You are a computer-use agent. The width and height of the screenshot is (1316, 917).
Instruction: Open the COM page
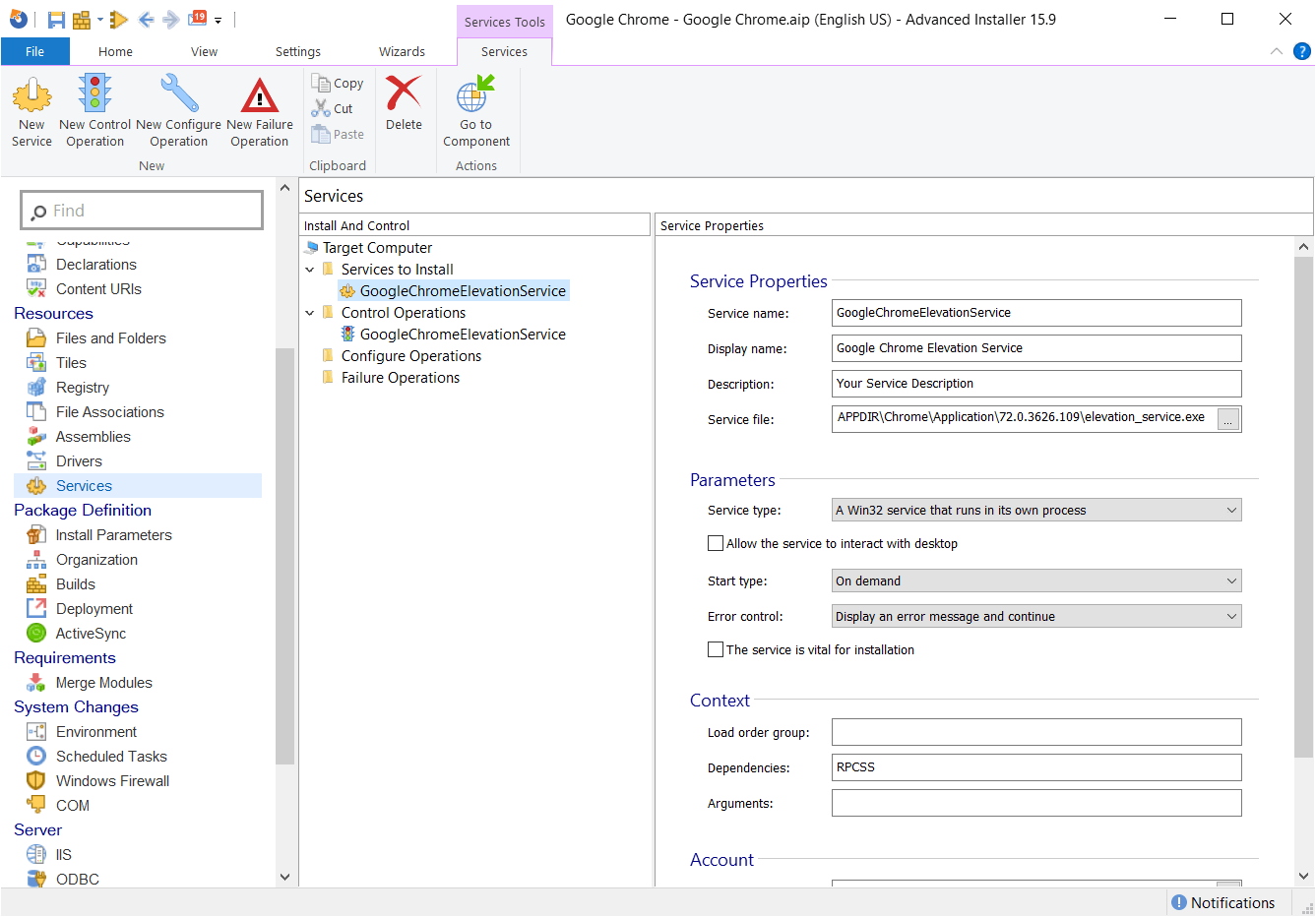point(73,805)
